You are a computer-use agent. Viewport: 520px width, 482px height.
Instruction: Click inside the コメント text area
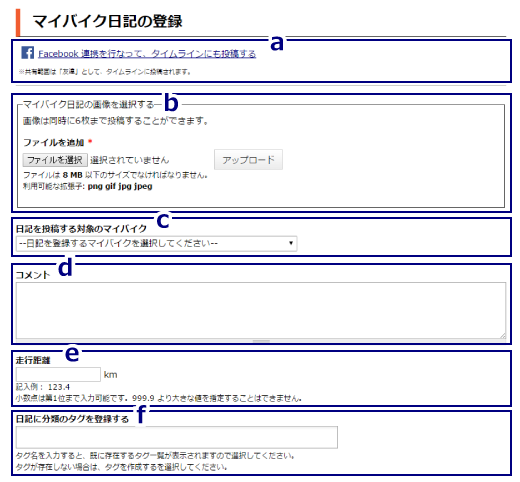261,311
